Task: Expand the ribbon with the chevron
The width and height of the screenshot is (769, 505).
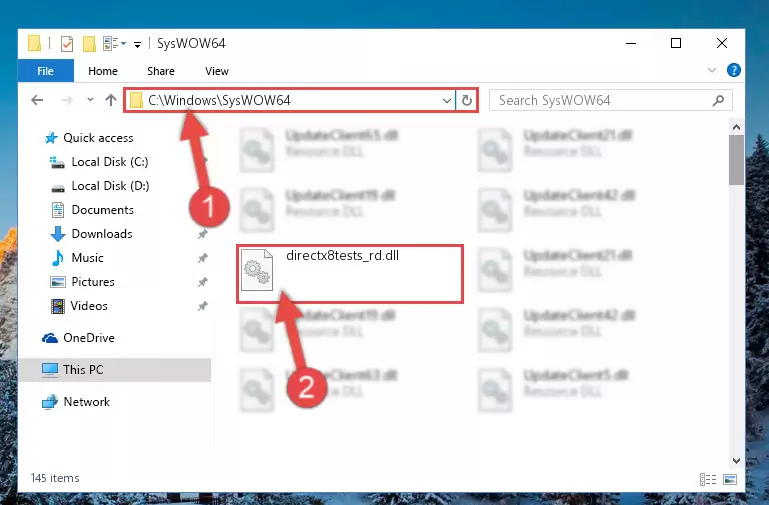Action: click(712, 71)
